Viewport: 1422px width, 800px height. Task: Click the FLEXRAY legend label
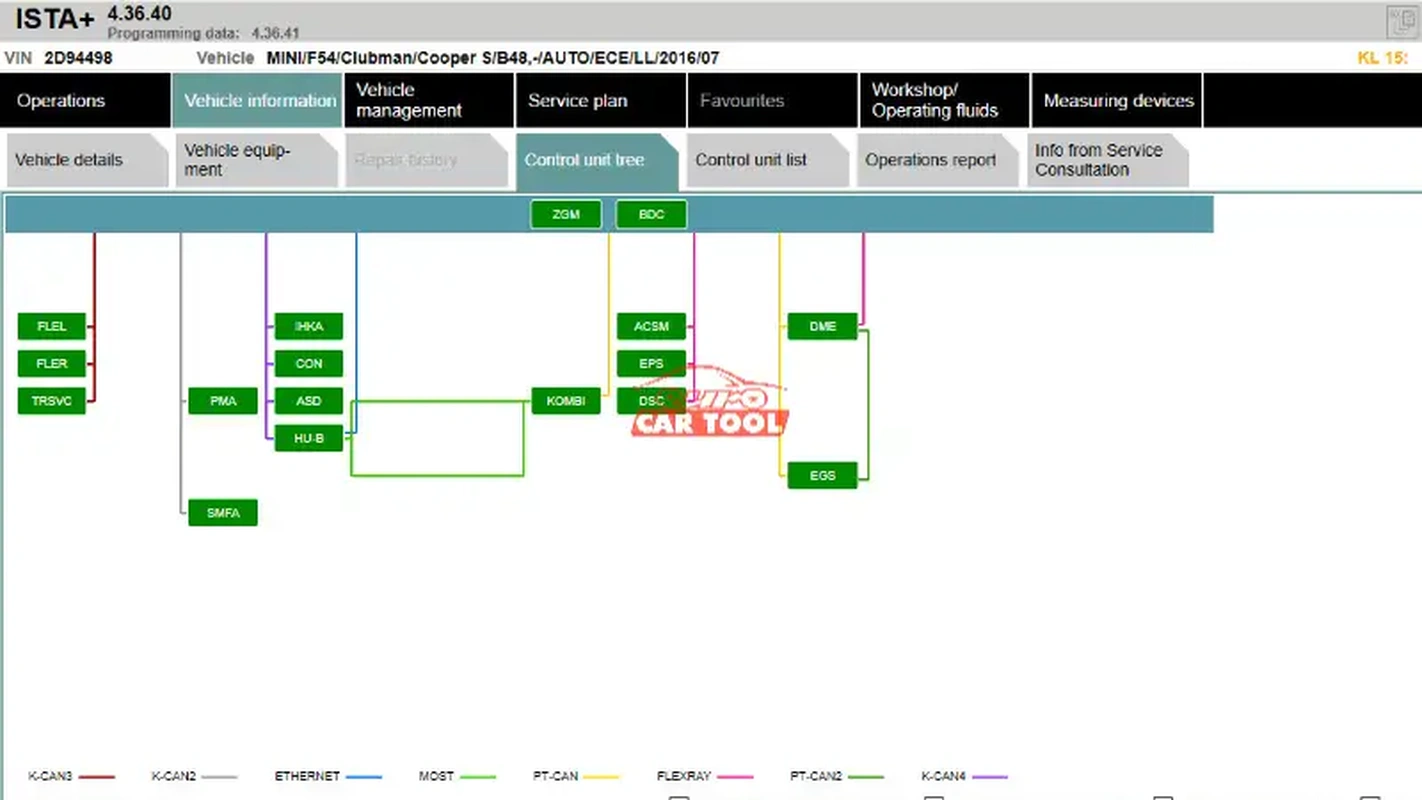[684, 776]
